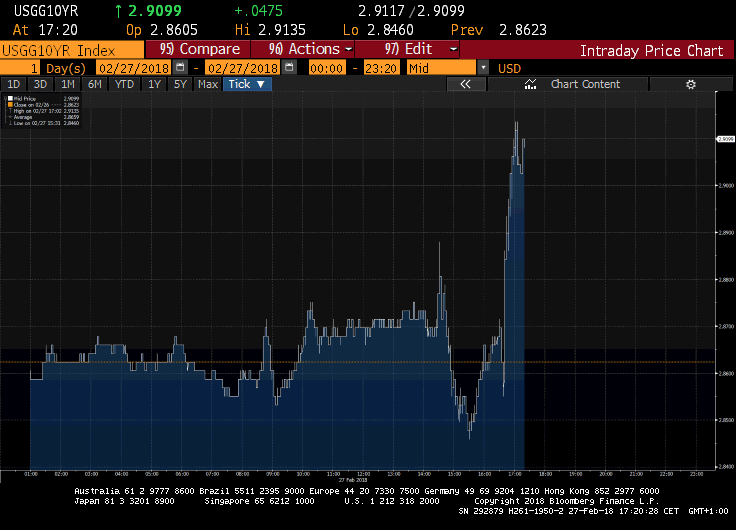Screen dimensions: 736x530
Task: Select the YTD range tab
Action: tap(124, 84)
